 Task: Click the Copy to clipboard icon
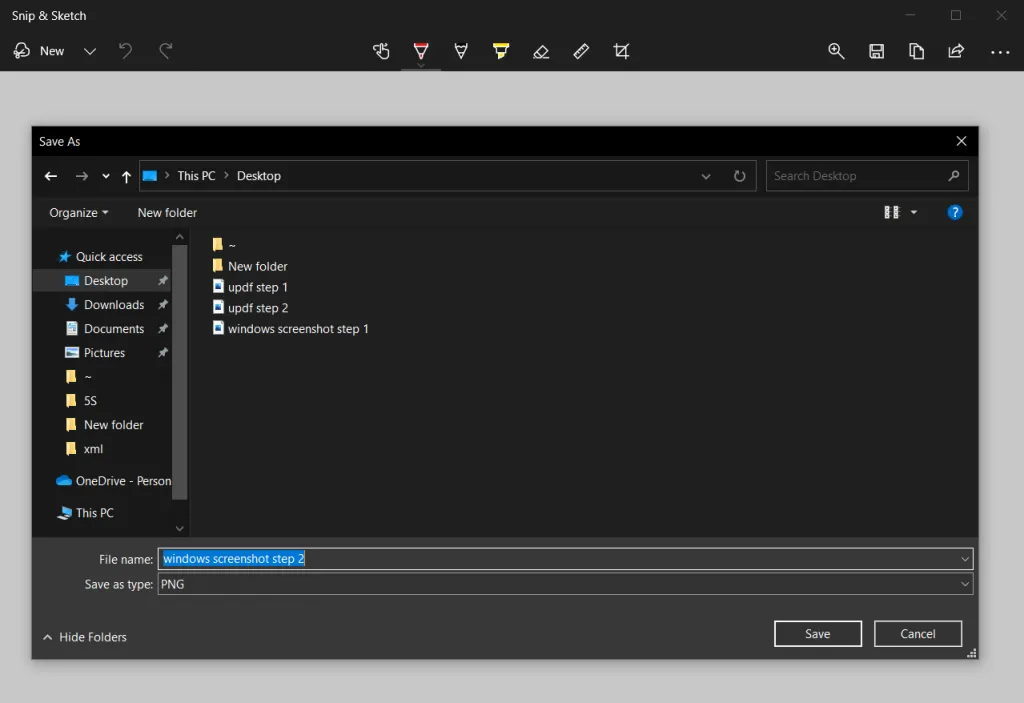(916, 51)
